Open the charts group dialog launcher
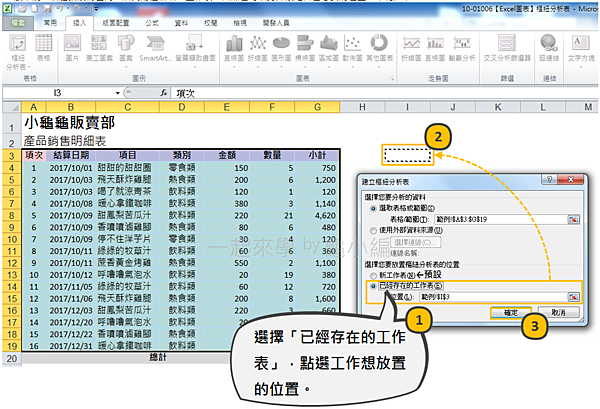The image size is (600, 409). click(391, 78)
